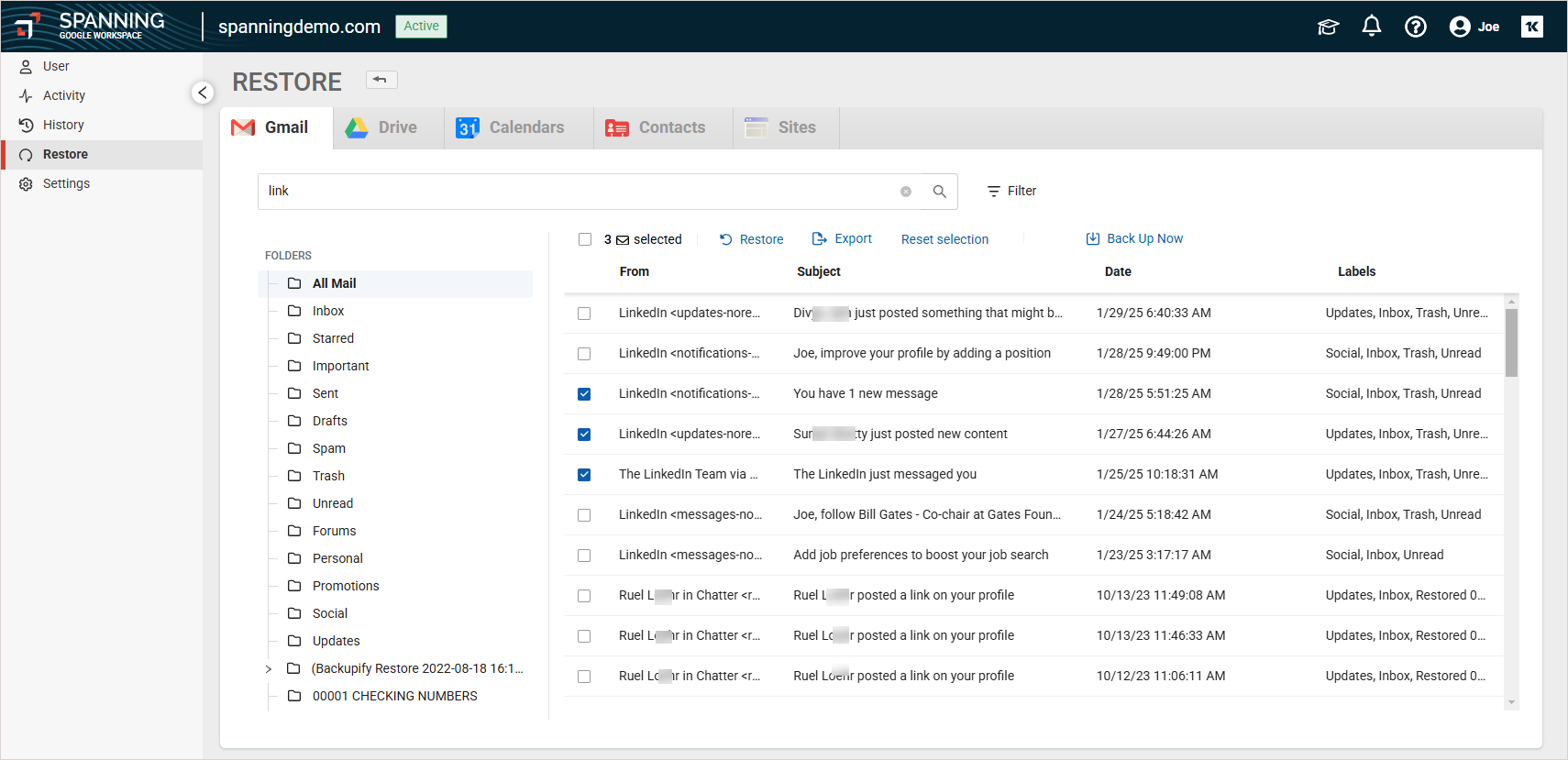This screenshot has height=760, width=1568.
Task: Click the Kaseya K logo icon
Action: coord(1532,27)
